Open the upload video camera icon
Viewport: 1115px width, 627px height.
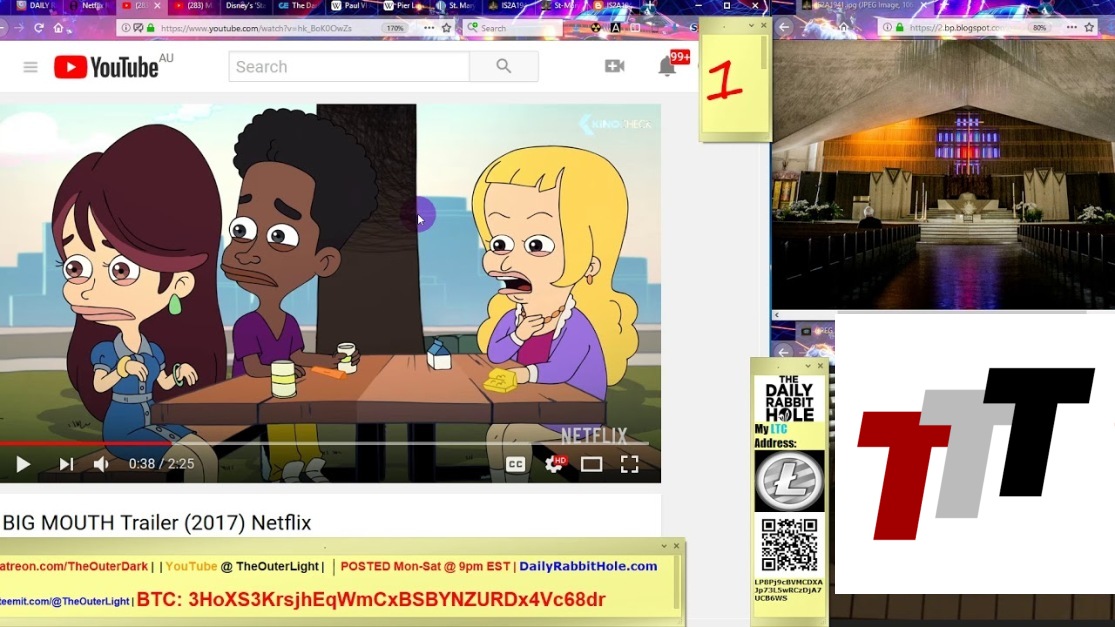[x=614, y=67]
